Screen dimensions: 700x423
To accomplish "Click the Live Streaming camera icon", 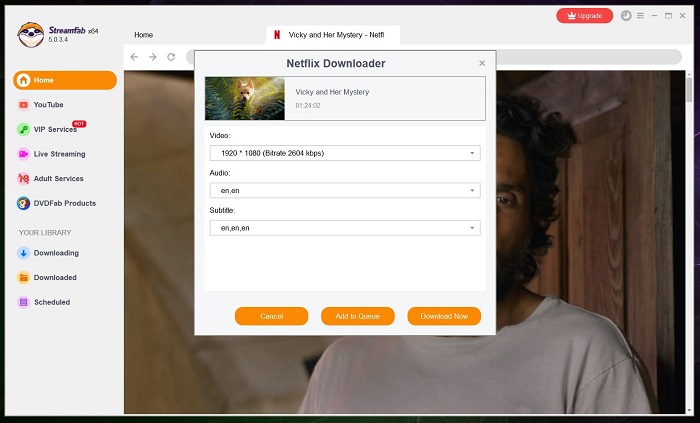I will 23,154.
